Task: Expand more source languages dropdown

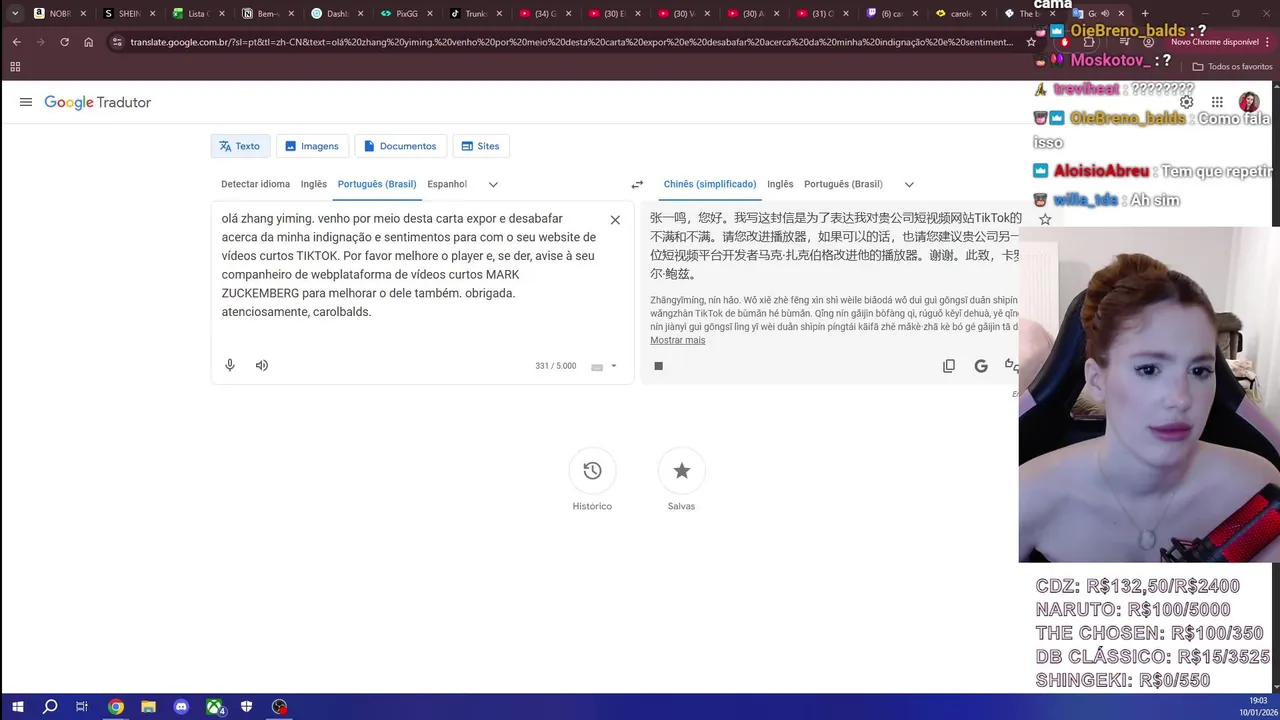Action: point(493,184)
